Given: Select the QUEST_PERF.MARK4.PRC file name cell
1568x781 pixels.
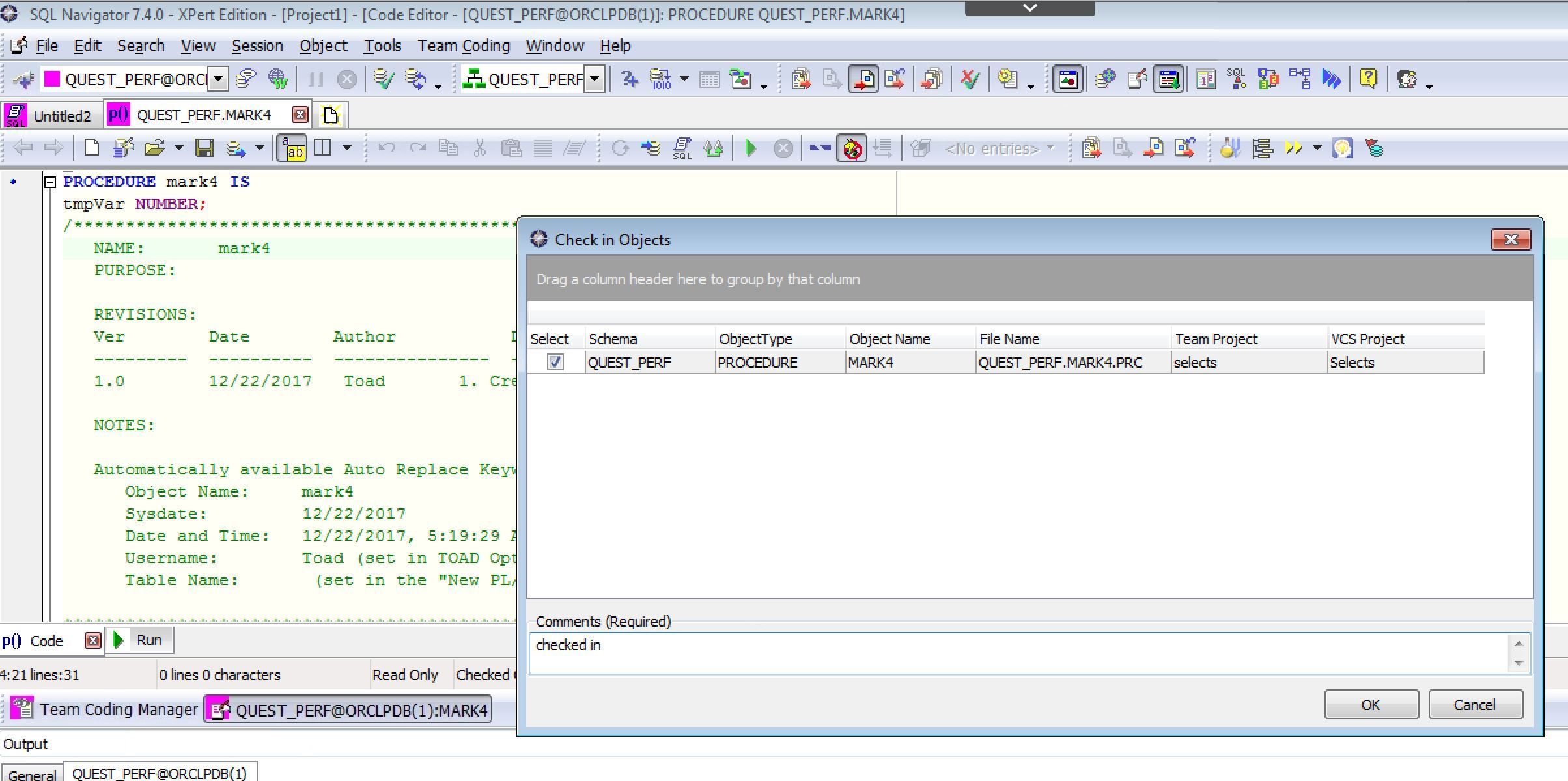Looking at the screenshot, I should tap(1073, 363).
